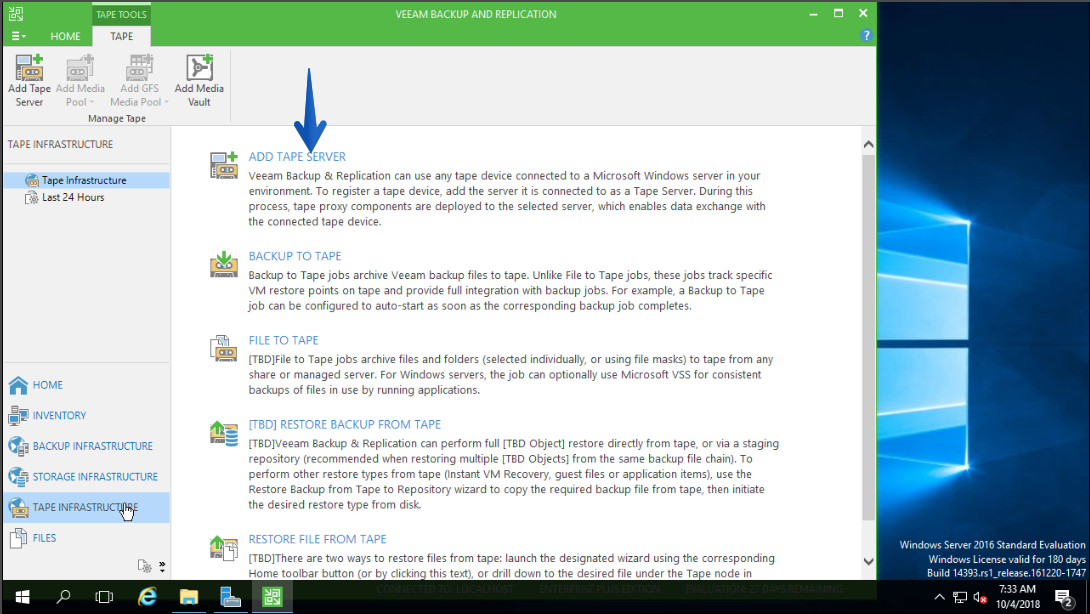Open Server Manager from taskbar
The height and width of the screenshot is (614, 1090).
point(230,597)
